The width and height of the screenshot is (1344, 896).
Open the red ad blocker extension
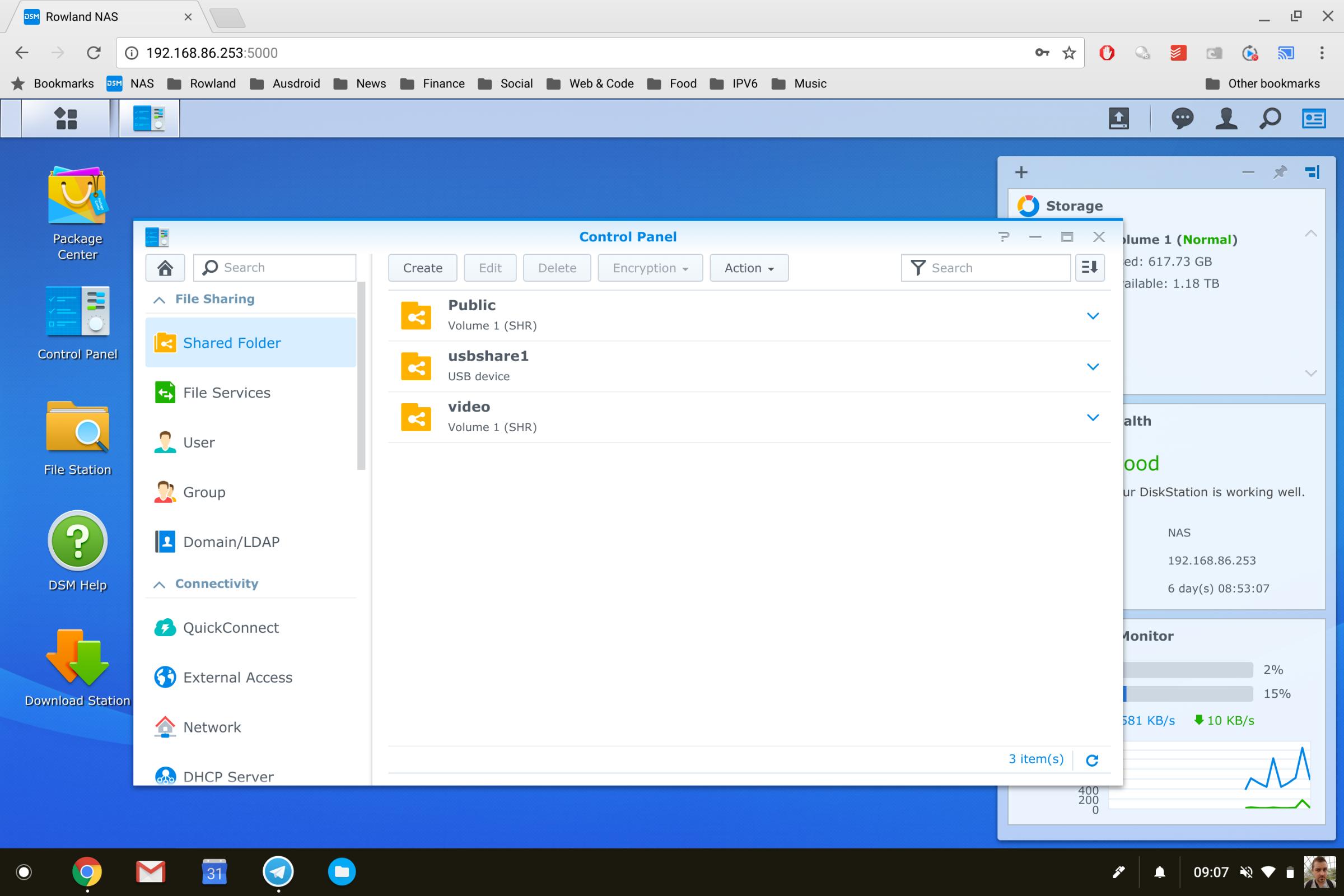pyautogui.click(x=1107, y=53)
